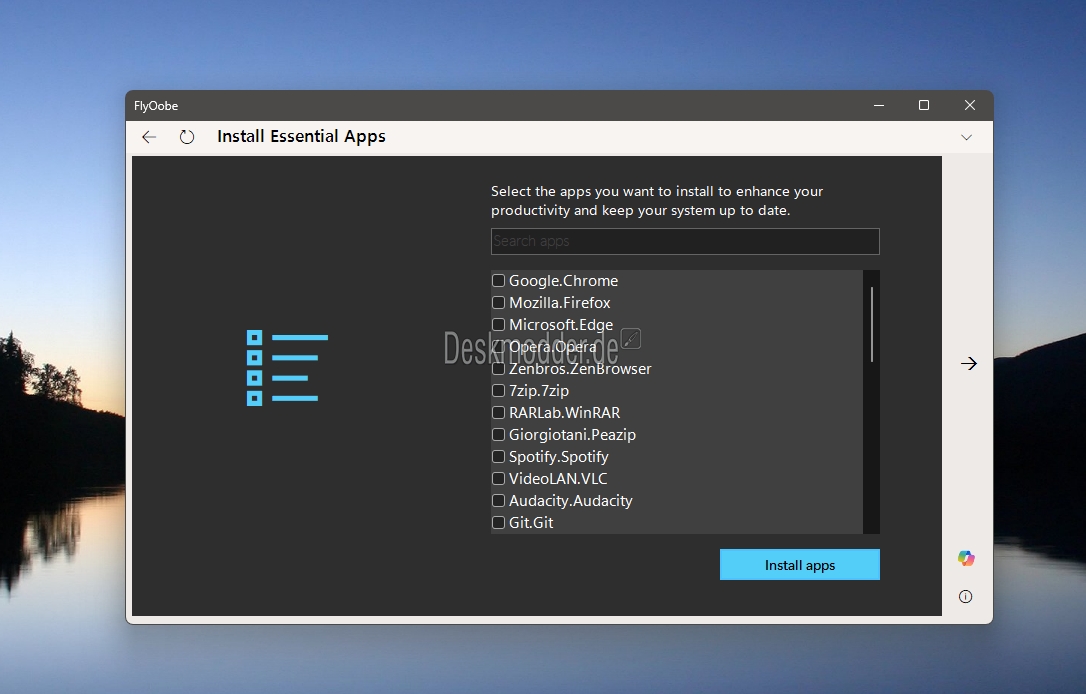Click the Install apps button

point(800,564)
